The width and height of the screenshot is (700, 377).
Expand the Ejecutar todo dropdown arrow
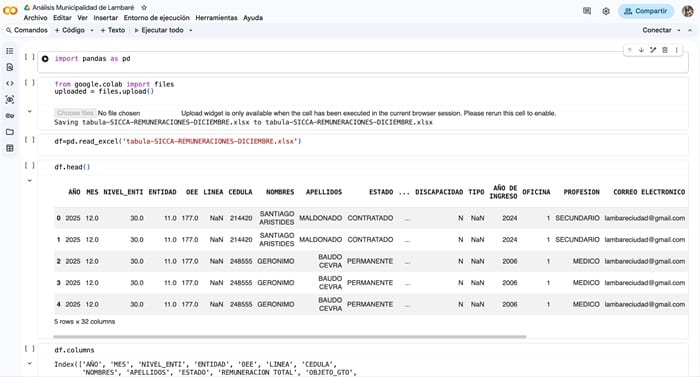pos(191,30)
